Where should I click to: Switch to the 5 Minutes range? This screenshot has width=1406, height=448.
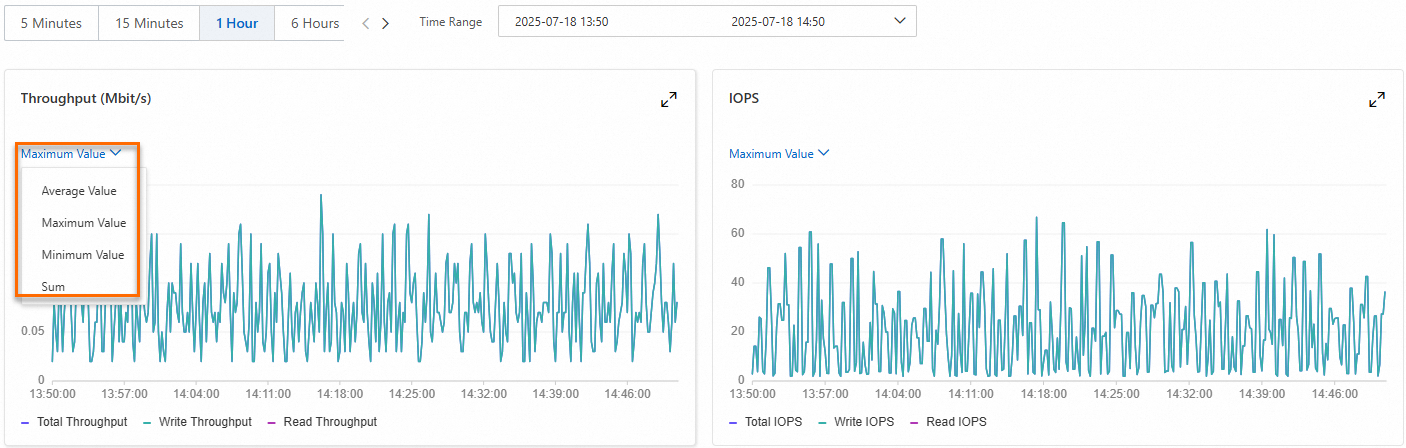click(51, 23)
